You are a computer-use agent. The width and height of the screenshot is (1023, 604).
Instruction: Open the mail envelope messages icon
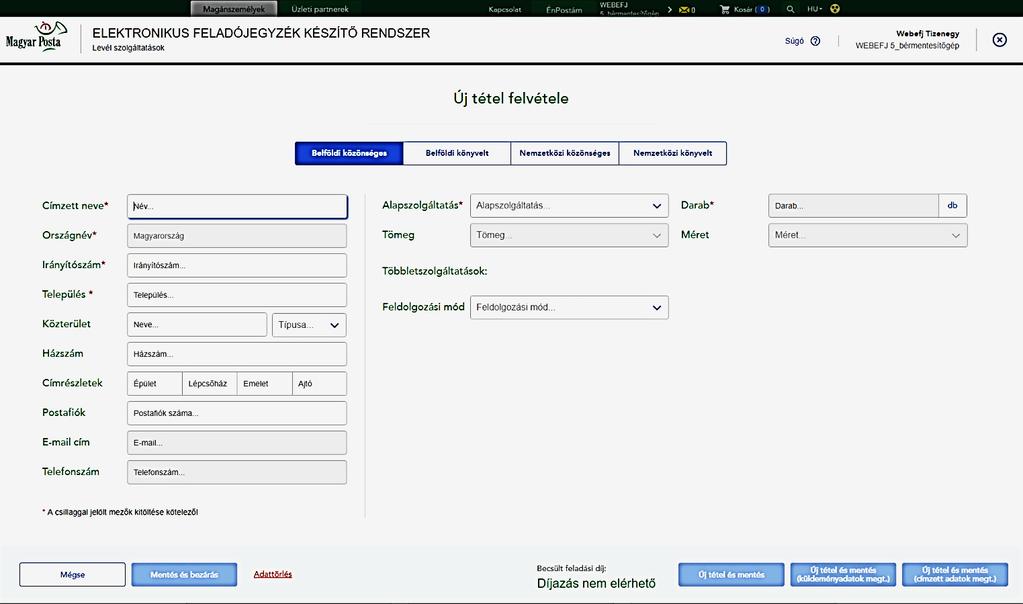coord(684,9)
